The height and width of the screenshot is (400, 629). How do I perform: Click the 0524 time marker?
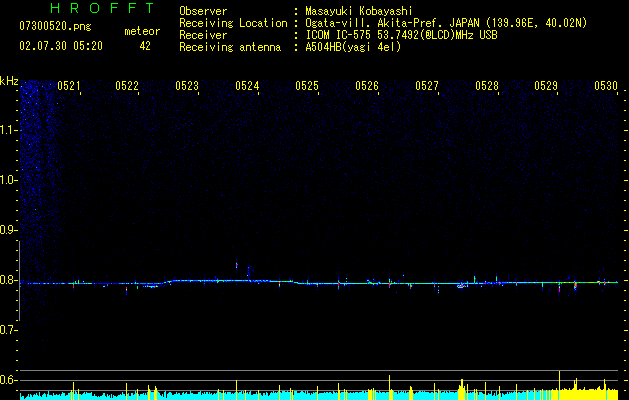click(x=247, y=86)
